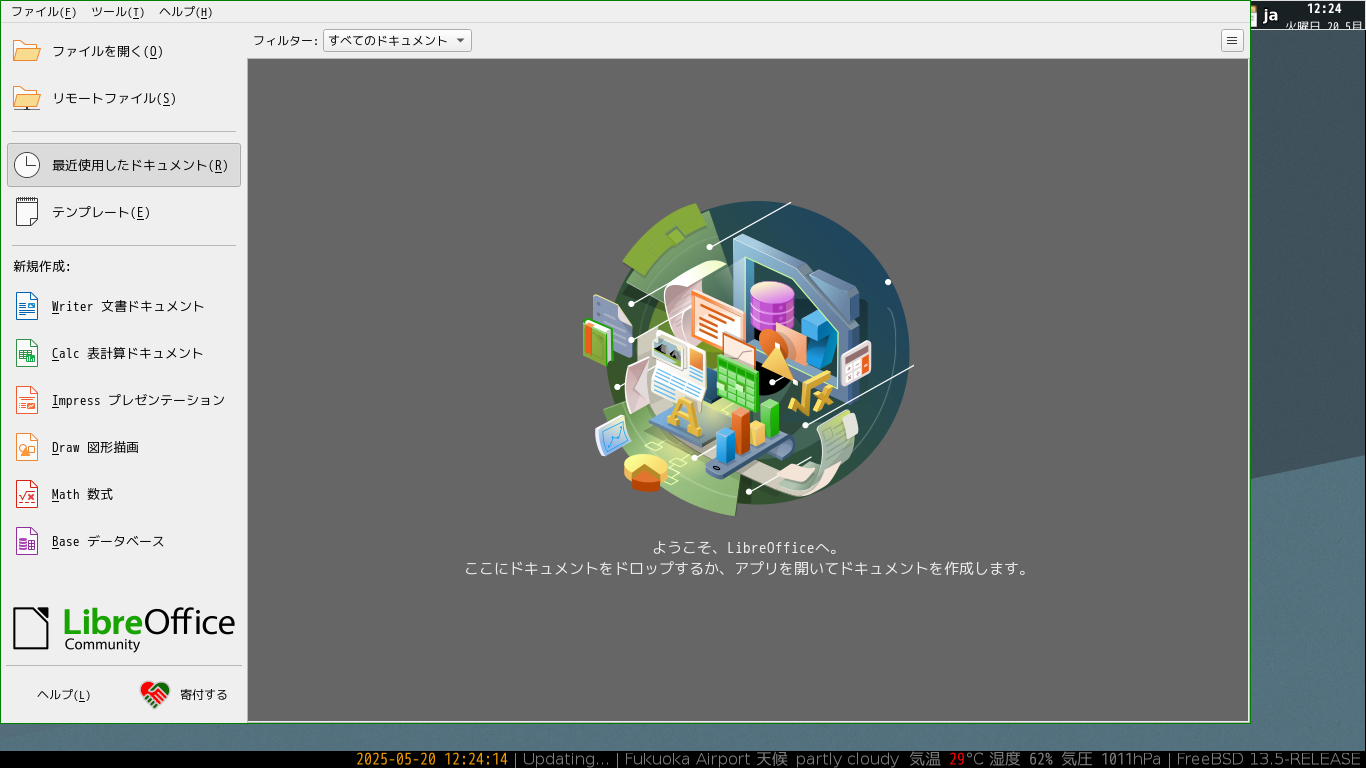This screenshot has width=1366, height=768.
Task: Click the templates page icon
Action: point(27,212)
